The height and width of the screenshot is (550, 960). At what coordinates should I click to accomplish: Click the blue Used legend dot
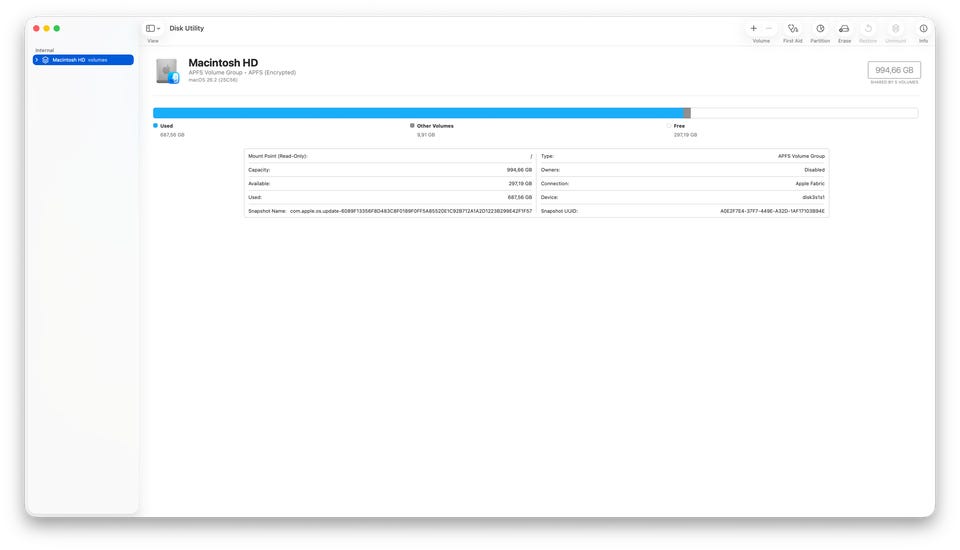click(x=156, y=126)
